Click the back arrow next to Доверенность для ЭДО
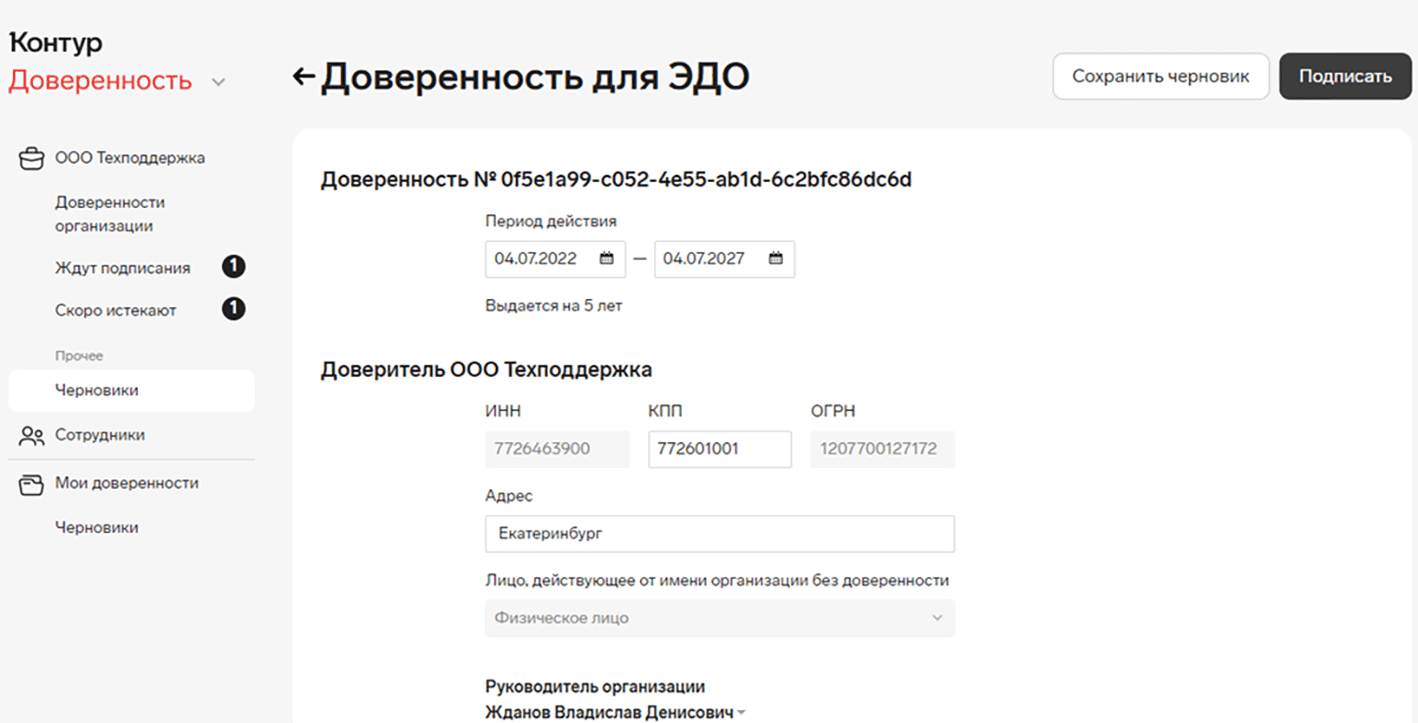 [303, 77]
